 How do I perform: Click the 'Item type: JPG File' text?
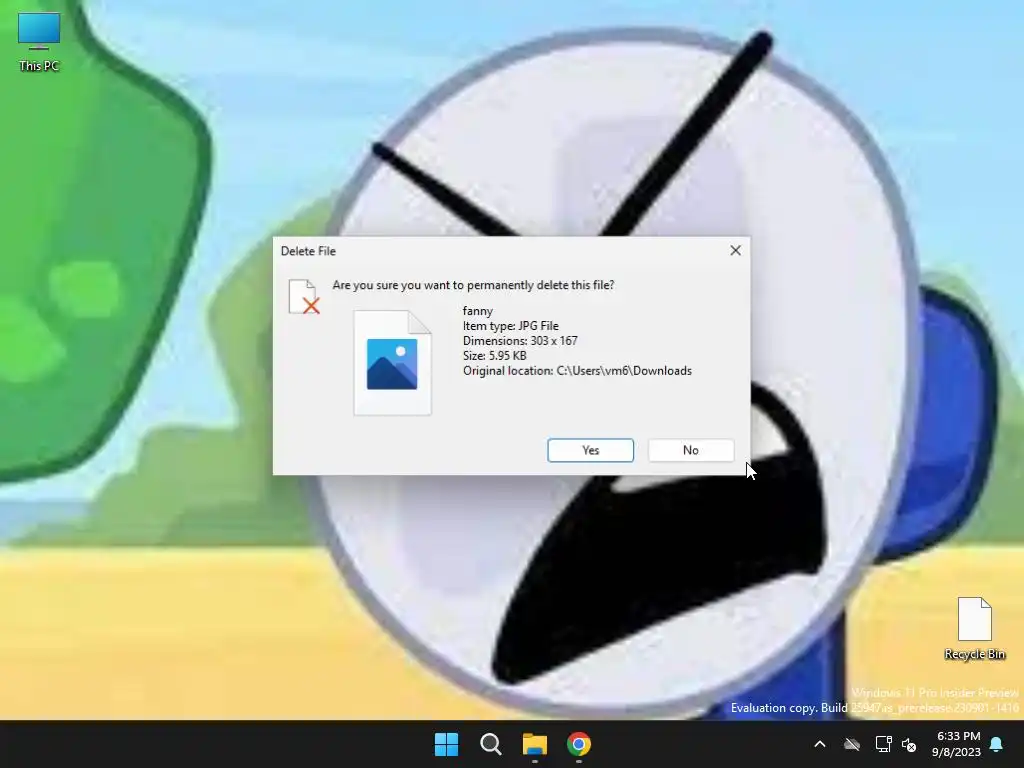(x=511, y=326)
